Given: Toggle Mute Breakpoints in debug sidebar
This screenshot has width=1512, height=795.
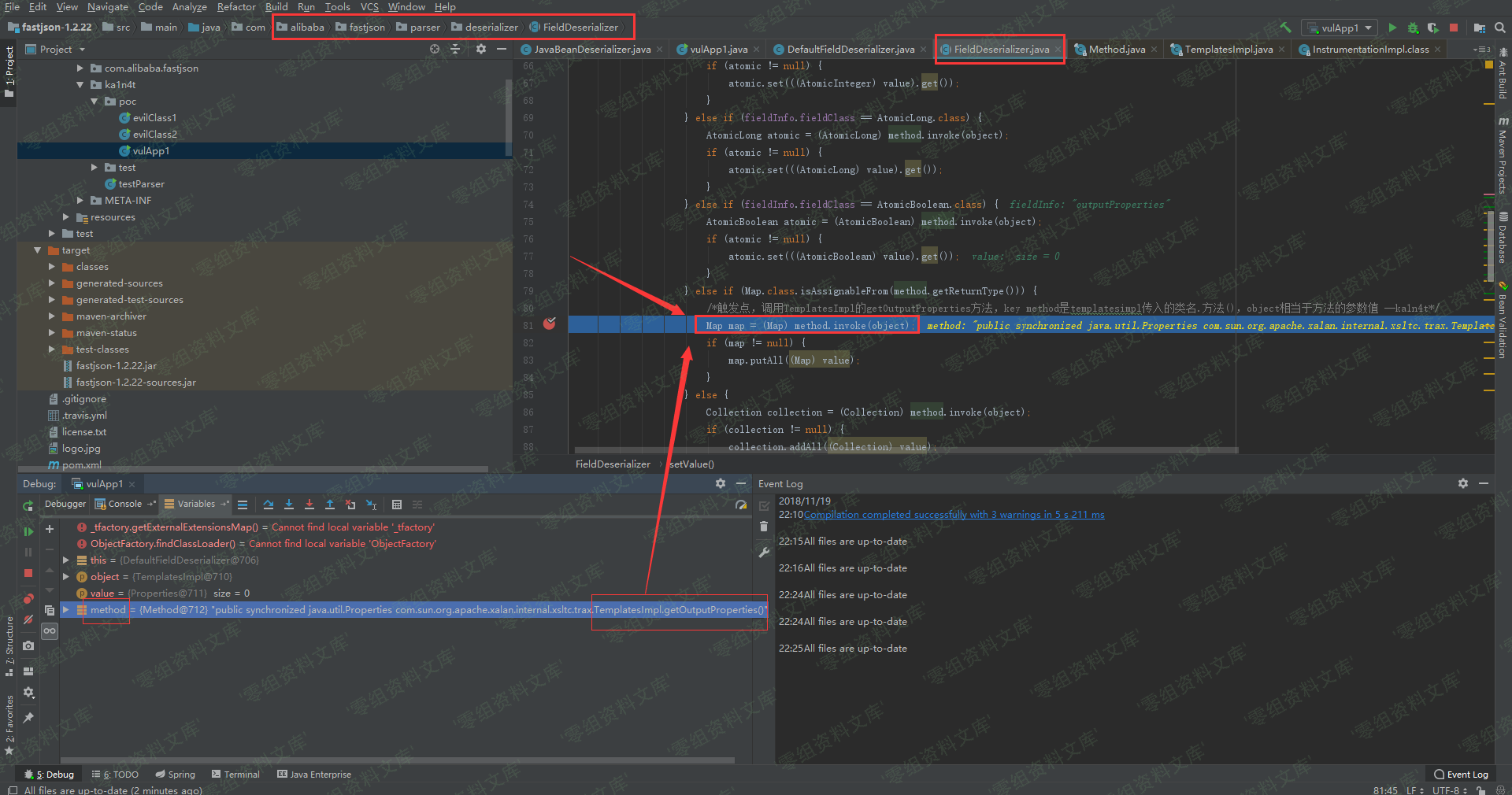Looking at the screenshot, I should tap(28, 620).
